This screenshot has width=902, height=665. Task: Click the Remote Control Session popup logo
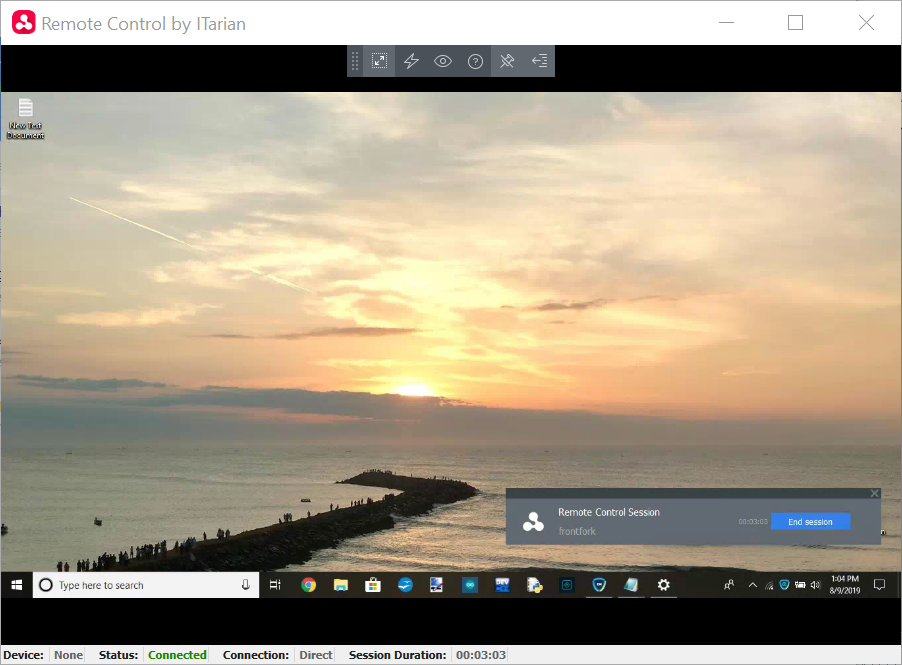[x=533, y=522]
